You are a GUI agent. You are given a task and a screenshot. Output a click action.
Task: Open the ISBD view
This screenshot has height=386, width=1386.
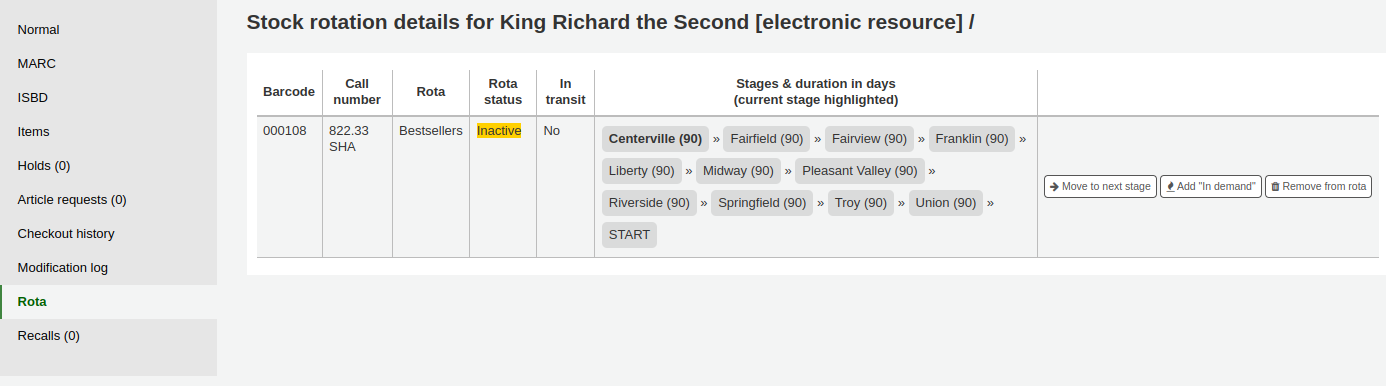(x=108, y=98)
